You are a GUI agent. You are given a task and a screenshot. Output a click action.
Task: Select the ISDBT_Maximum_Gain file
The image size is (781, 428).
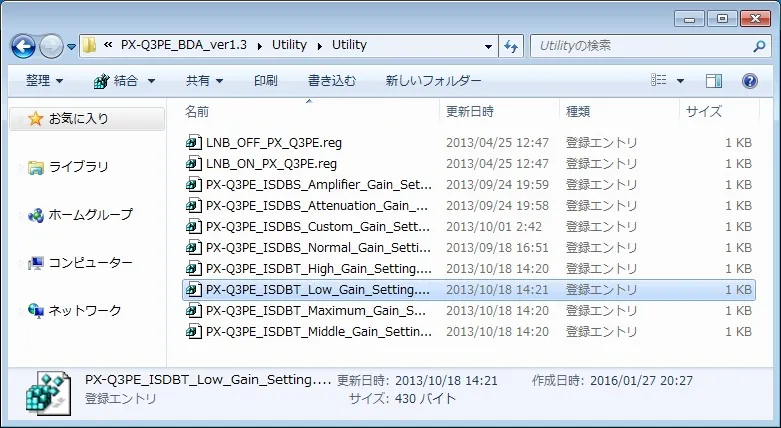pyautogui.click(x=316, y=310)
